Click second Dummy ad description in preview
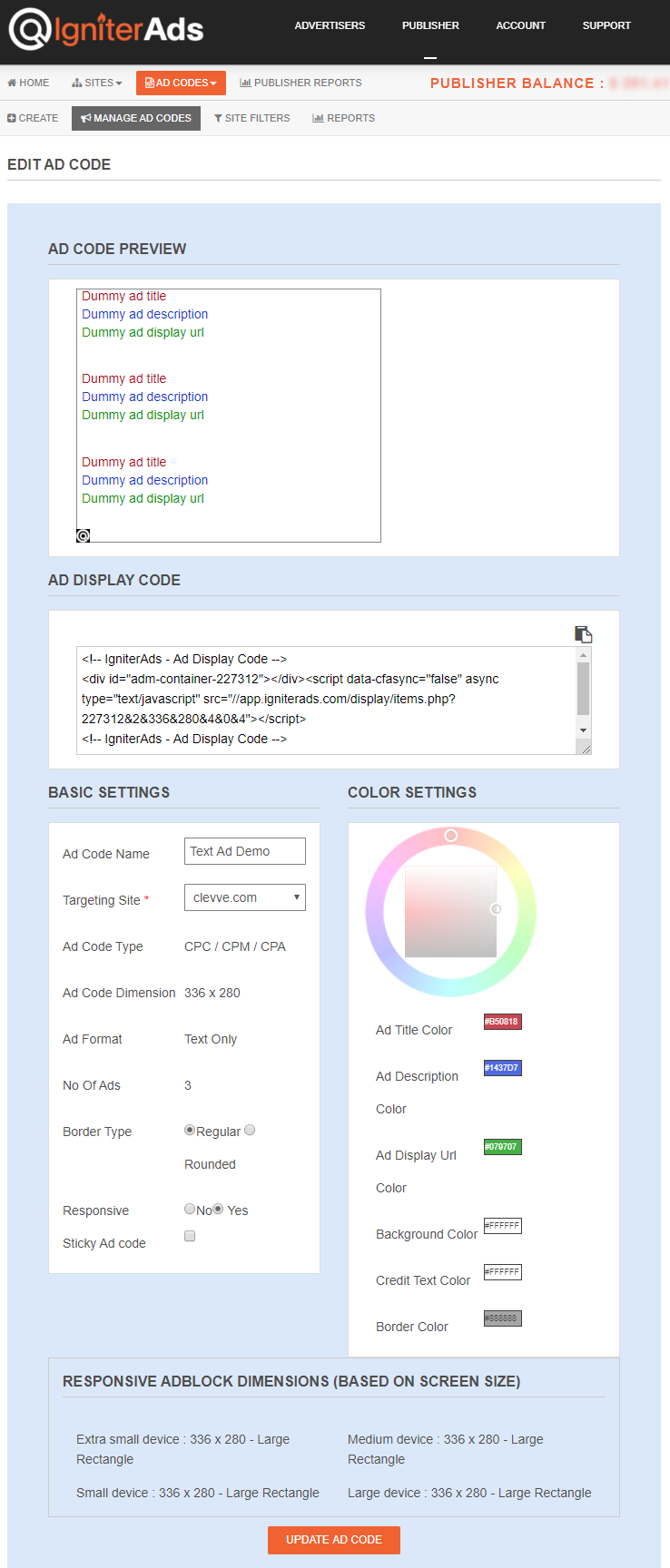The width and height of the screenshot is (670, 1568). 144,397
